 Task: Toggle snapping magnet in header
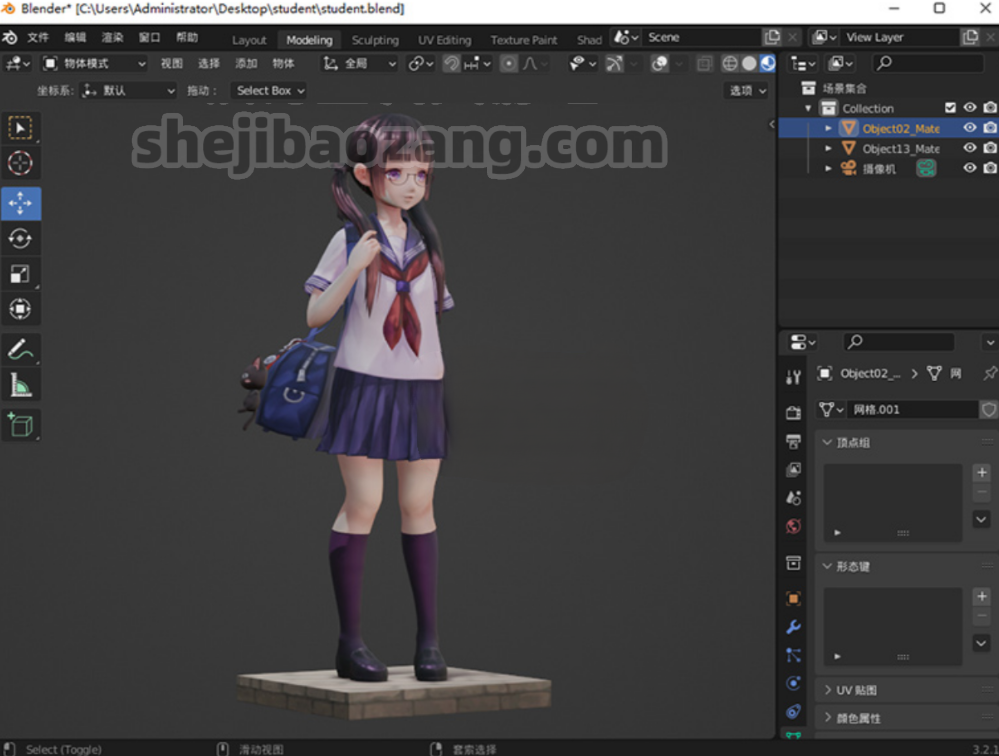coord(451,63)
